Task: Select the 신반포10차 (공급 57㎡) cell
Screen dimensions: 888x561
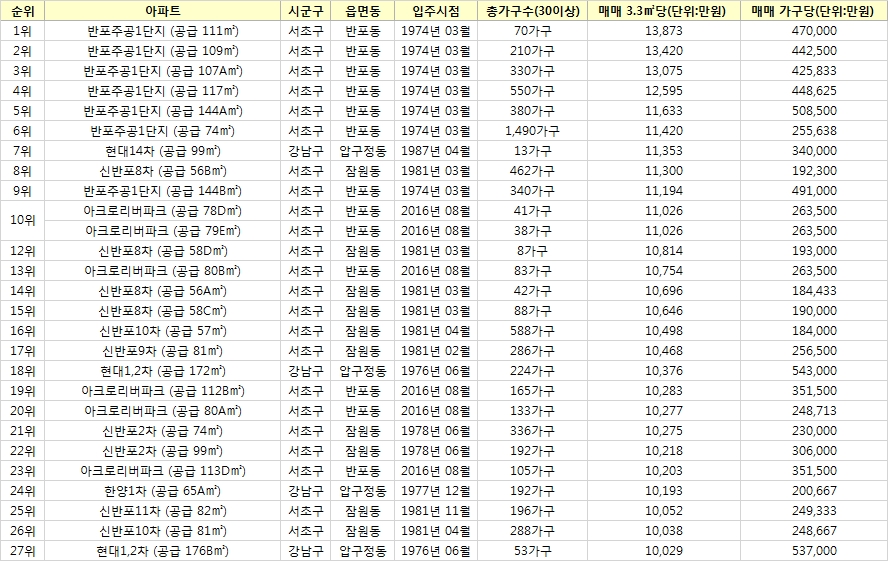Action: (x=163, y=331)
